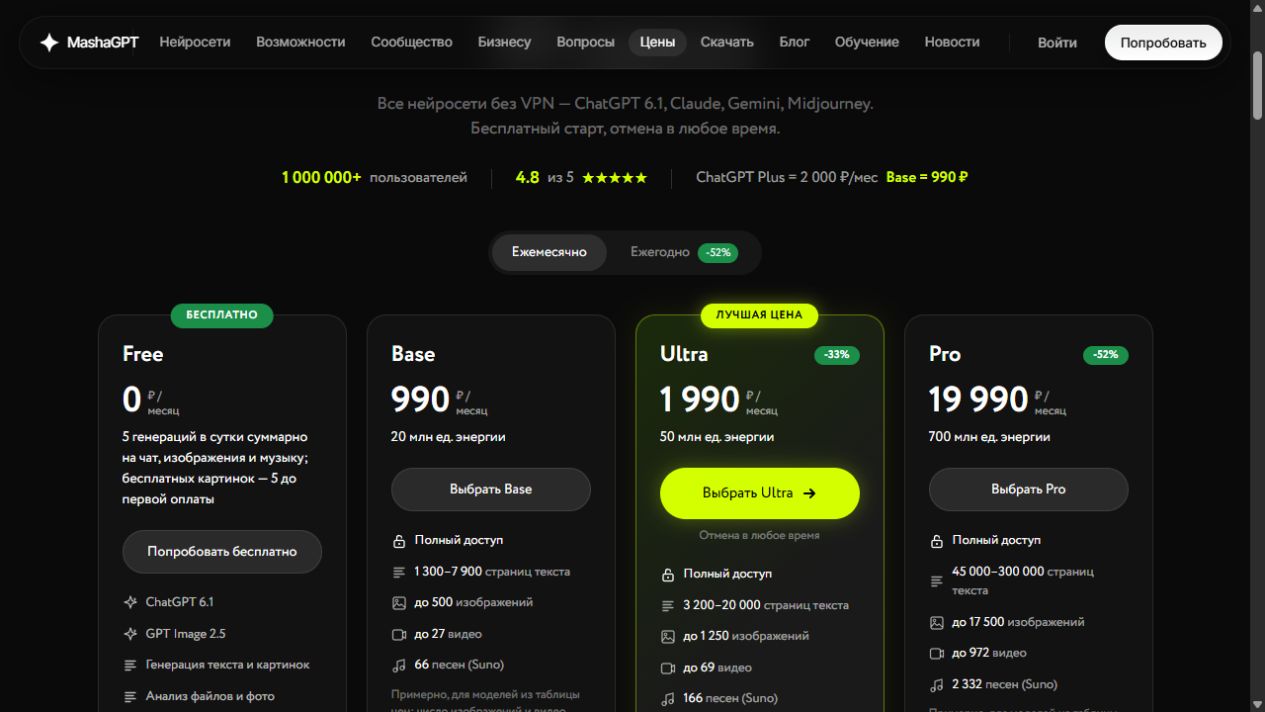
Task: Click the lock icon in the Pro plan
Action: coord(937,541)
